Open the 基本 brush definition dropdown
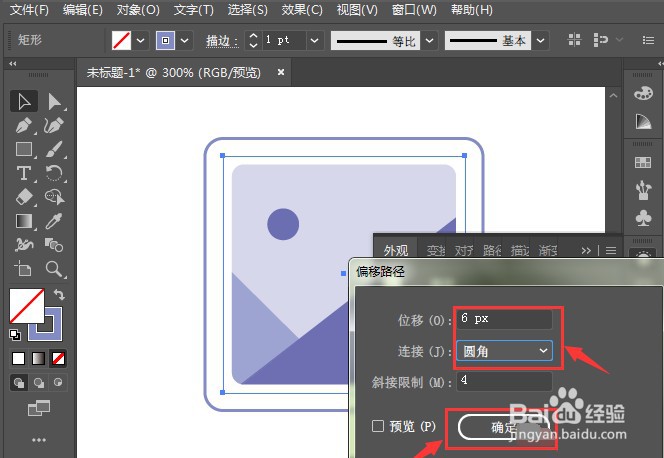 (x=540, y=41)
